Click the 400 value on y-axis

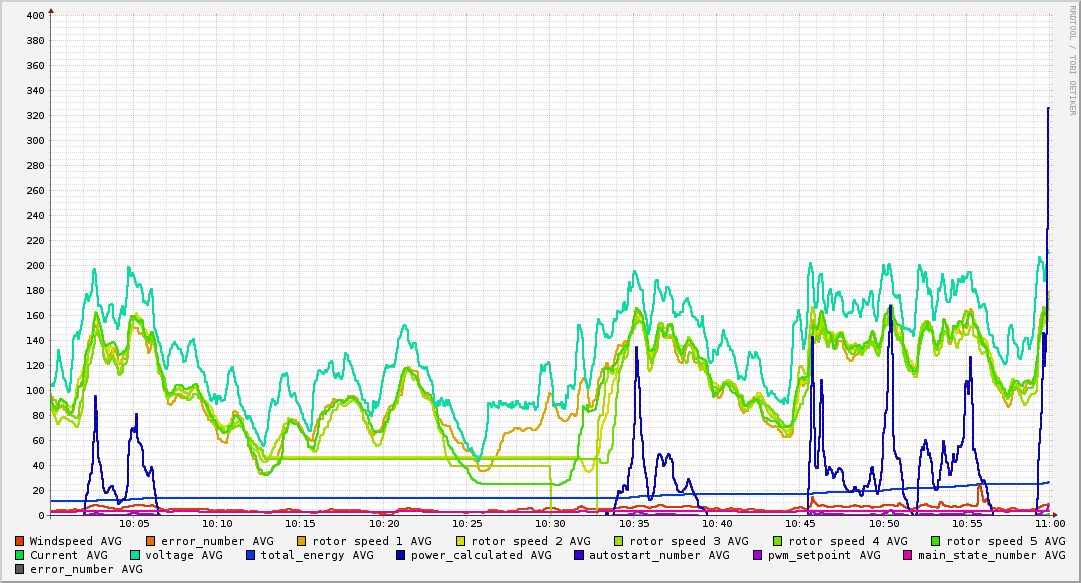pyautogui.click(x=35, y=16)
